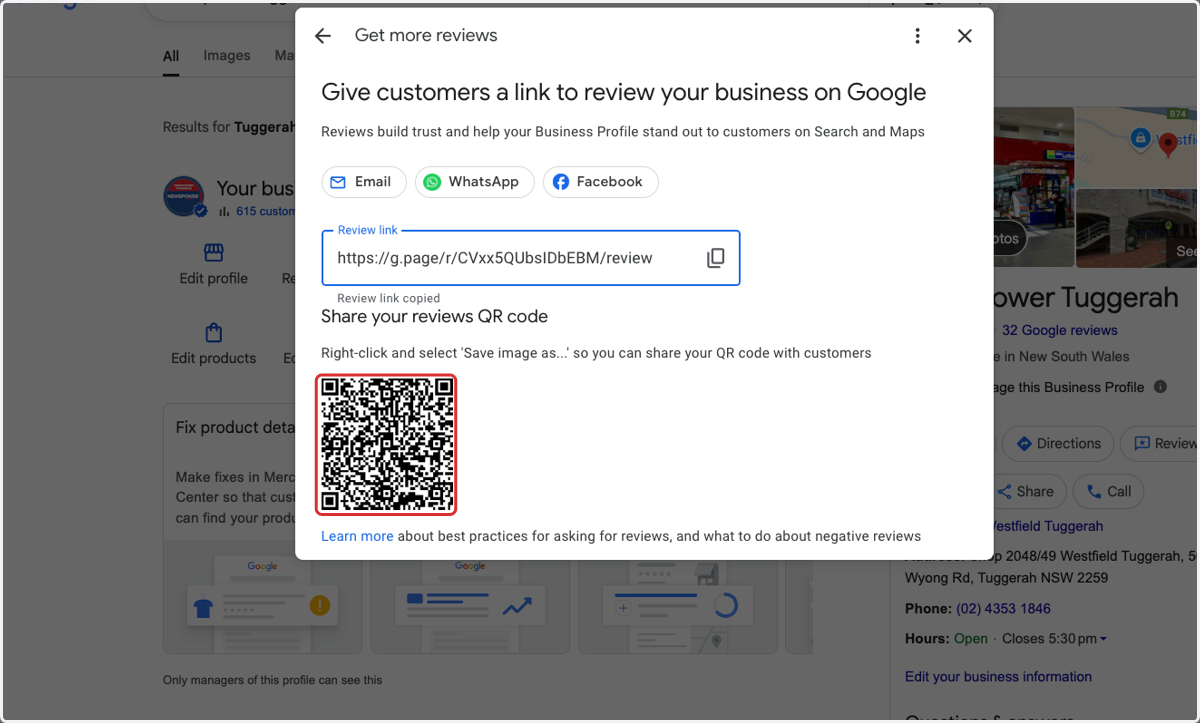This screenshot has height=723, width=1200.
Task: Open the three-dot more options menu
Action: (x=917, y=36)
